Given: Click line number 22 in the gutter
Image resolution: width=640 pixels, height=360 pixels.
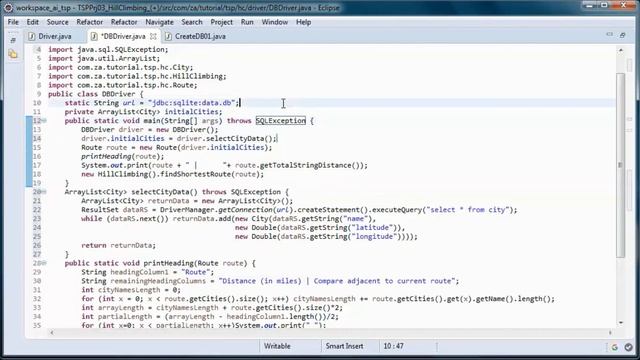Looking at the screenshot, I should point(37,210).
